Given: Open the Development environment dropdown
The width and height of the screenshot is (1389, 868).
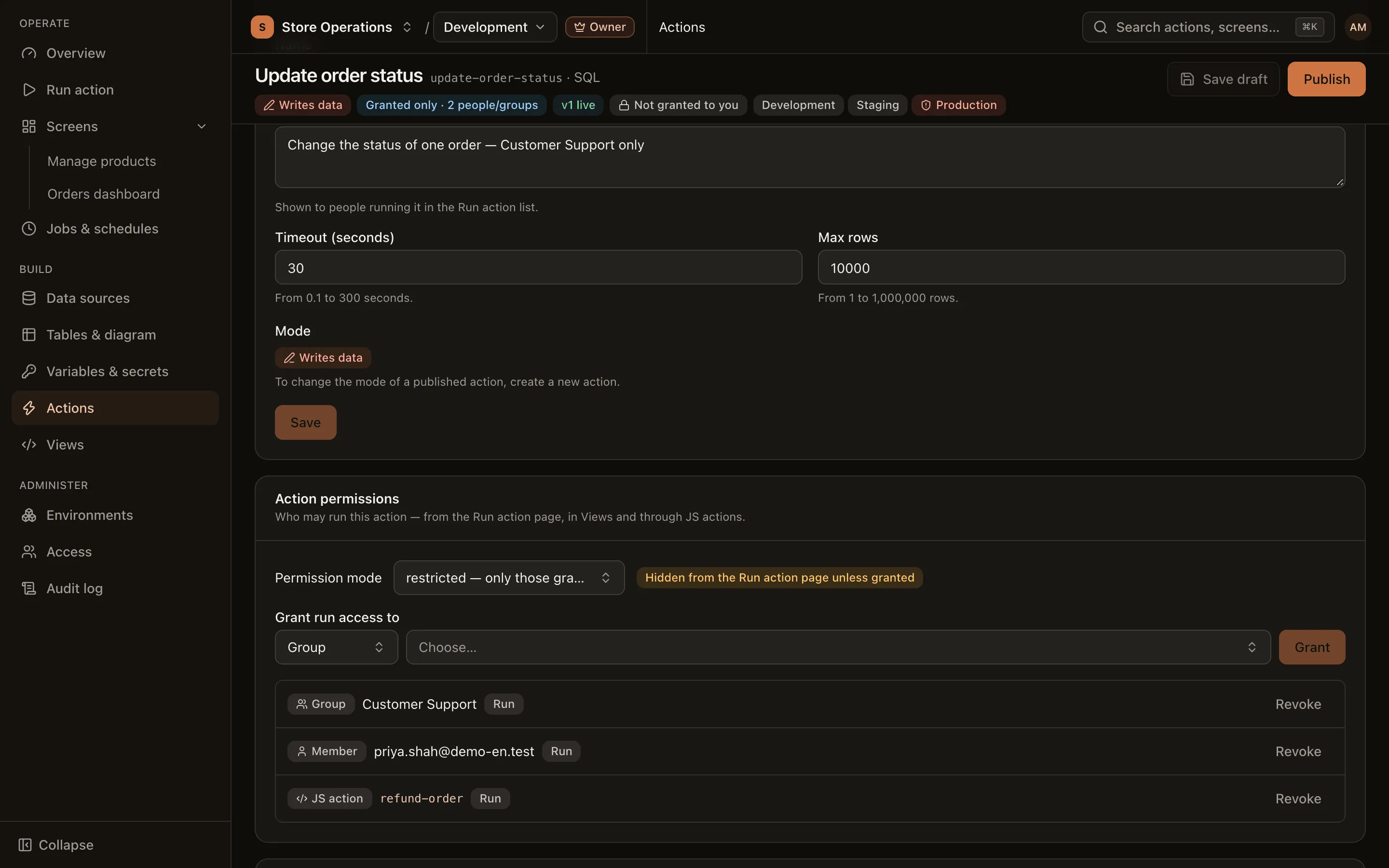Looking at the screenshot, I should coord(495,27).
